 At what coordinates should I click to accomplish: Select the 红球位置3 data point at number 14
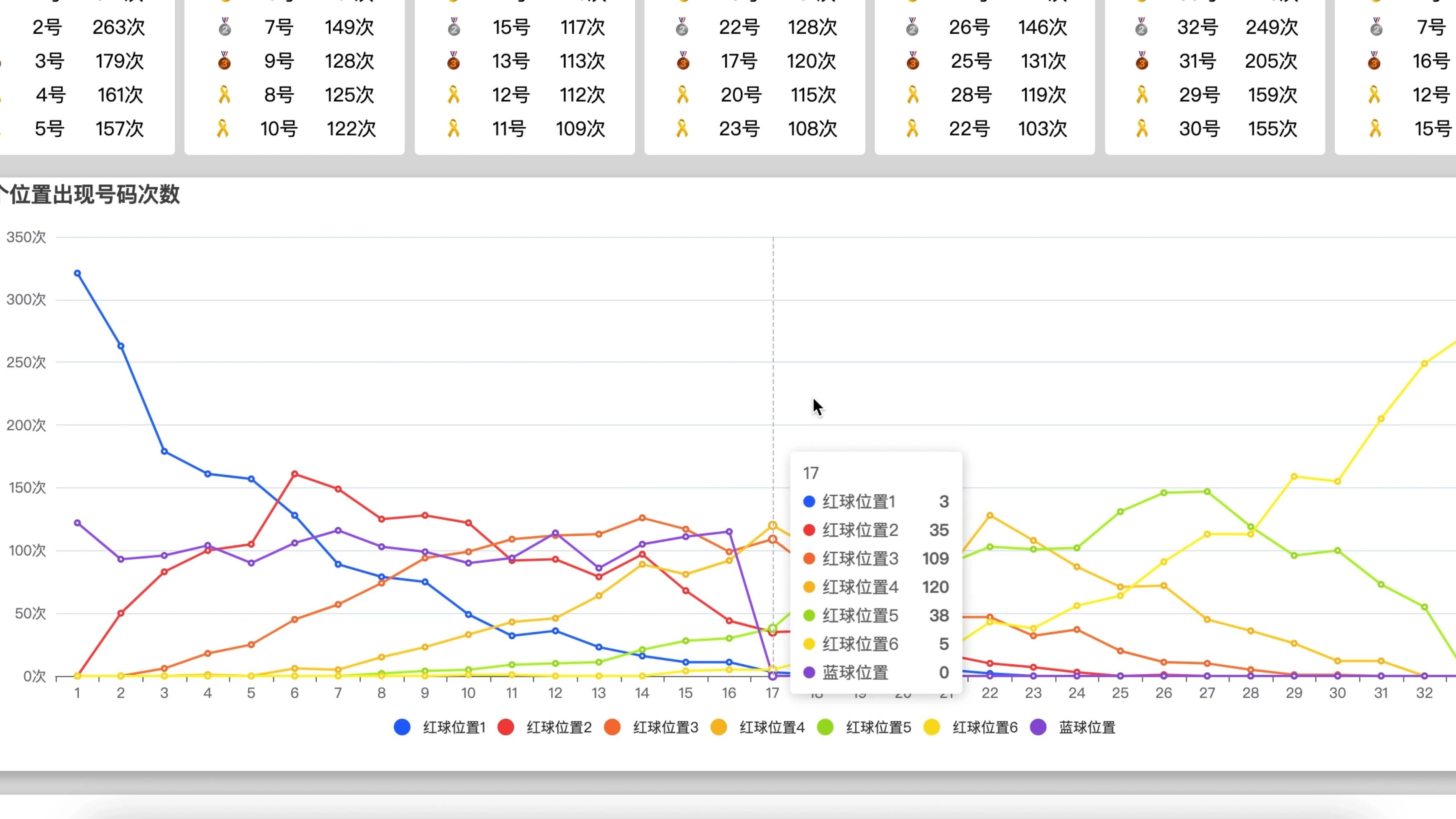[642, 518]
